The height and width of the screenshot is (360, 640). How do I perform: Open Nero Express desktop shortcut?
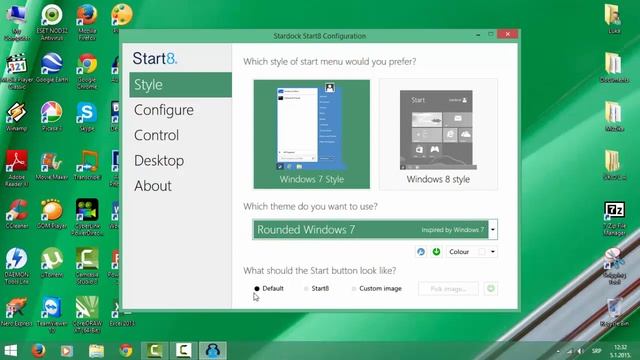click(17, 312)
